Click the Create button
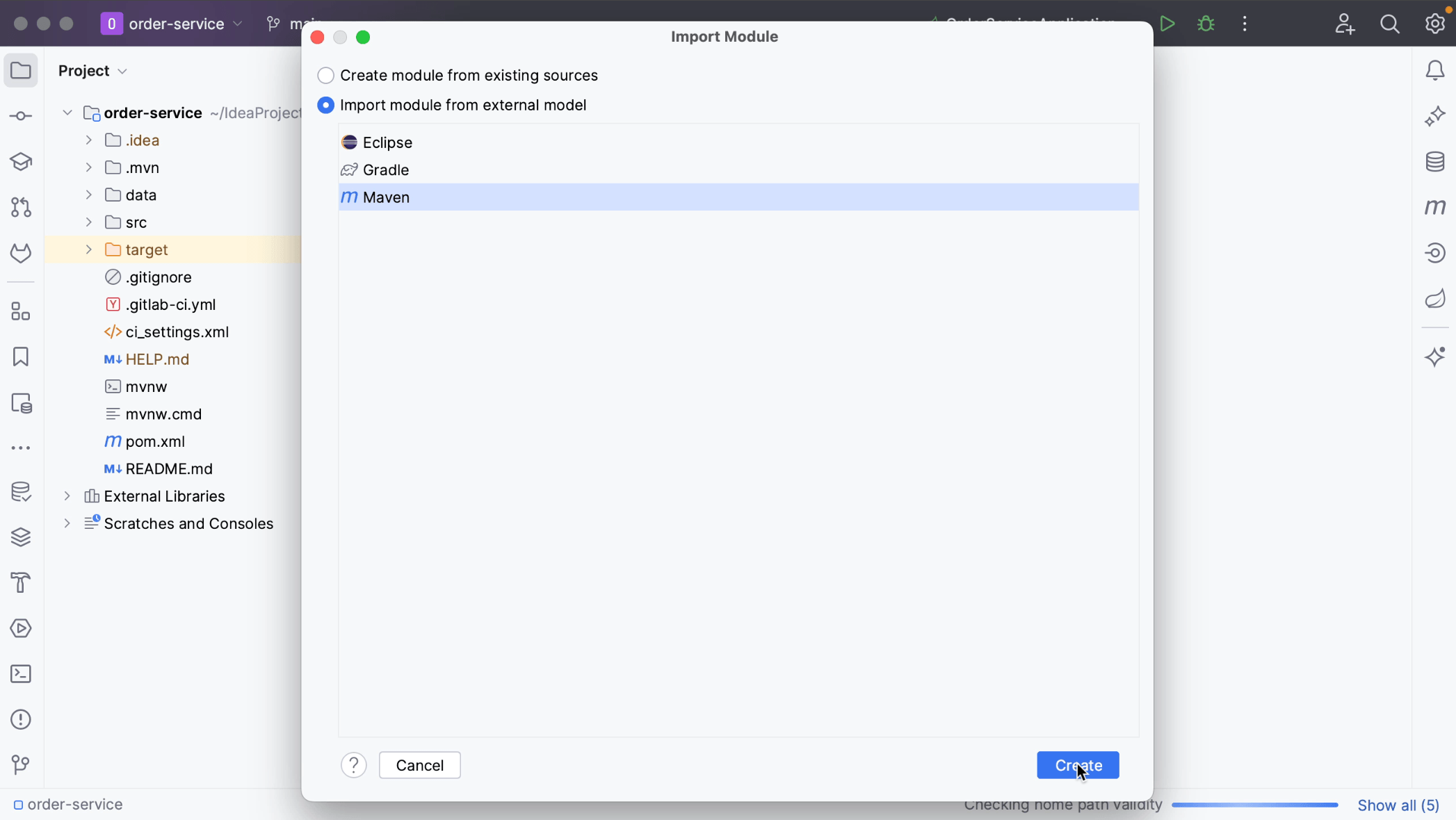This screenshot has width=1456, height=820. tap(1078, 765)
